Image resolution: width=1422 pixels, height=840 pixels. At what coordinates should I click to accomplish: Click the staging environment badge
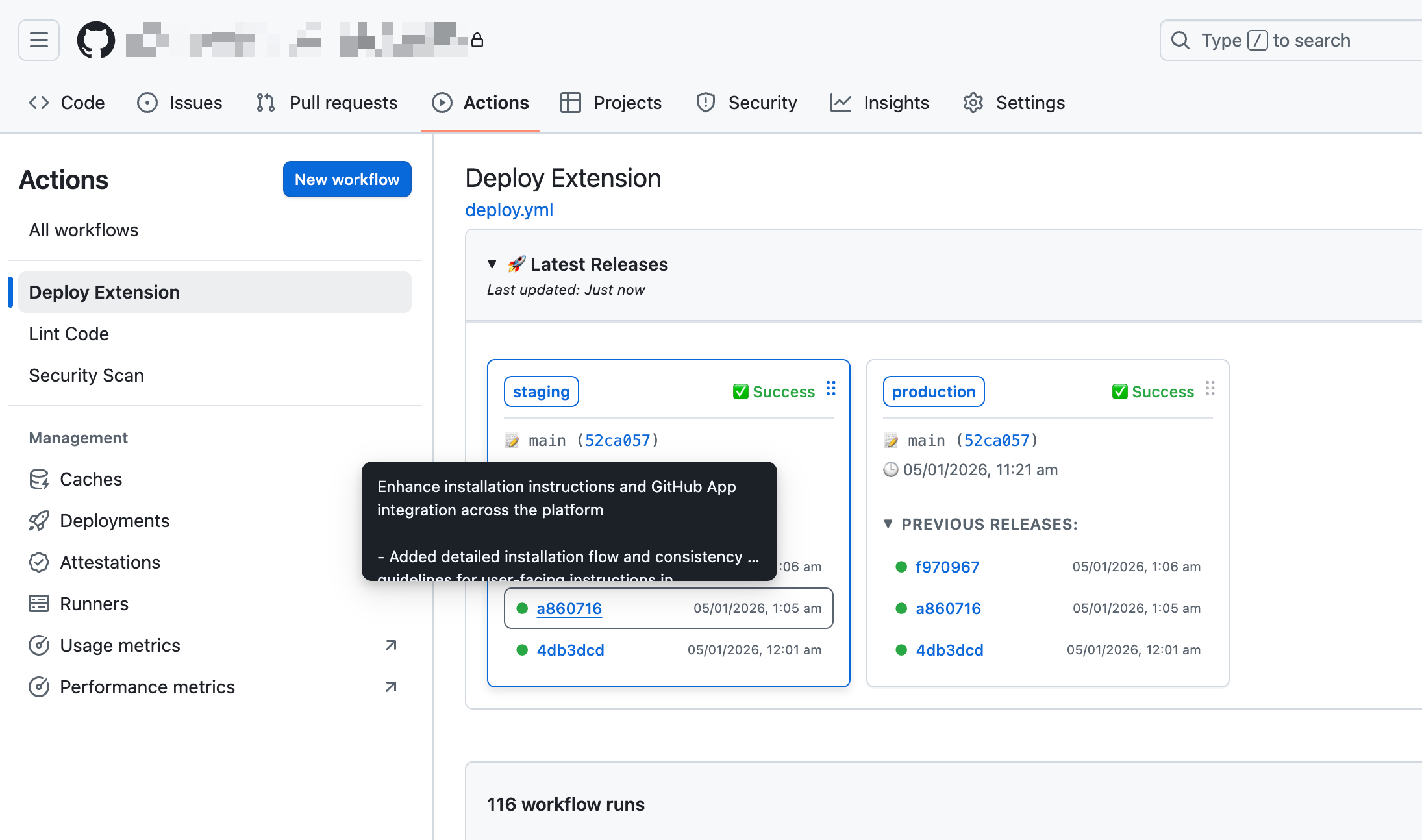click(541, 391)
